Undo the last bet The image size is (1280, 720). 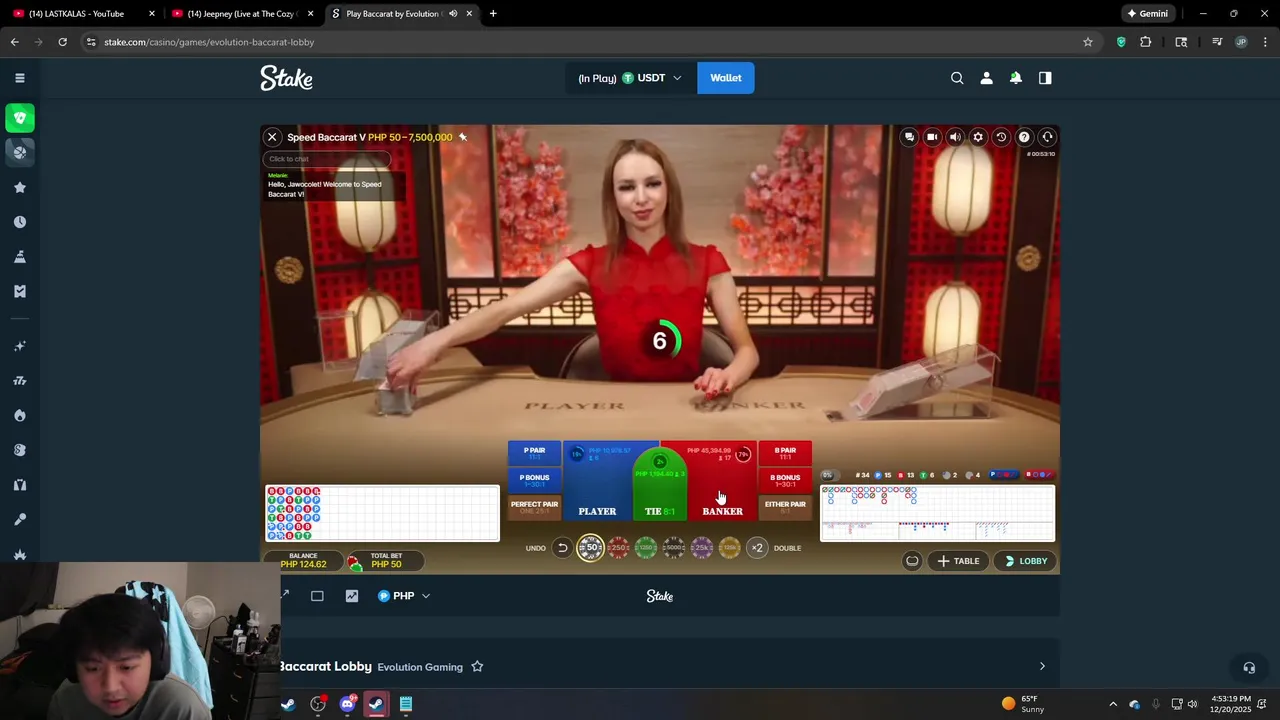click(562, 548)
